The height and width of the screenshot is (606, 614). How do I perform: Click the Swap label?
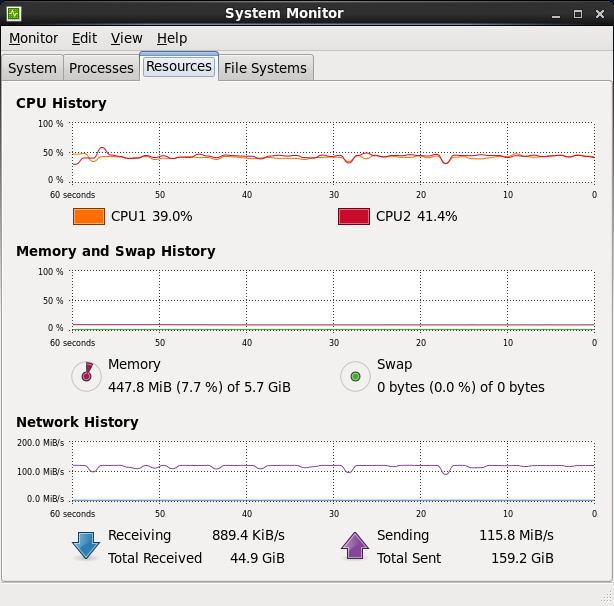tap(394, 364)
